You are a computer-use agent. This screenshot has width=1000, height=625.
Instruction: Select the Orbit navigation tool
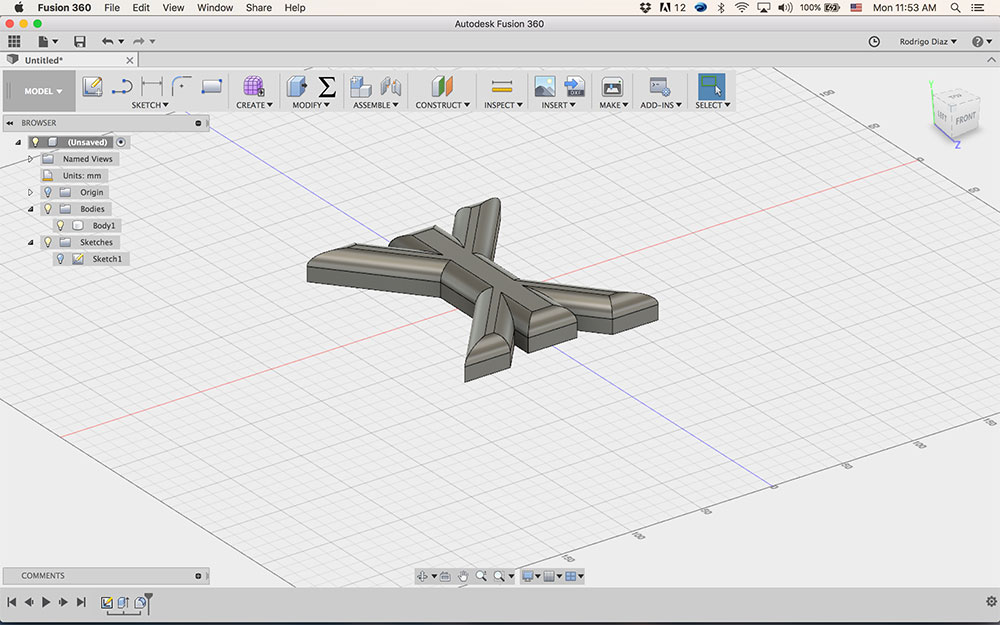(422, 576)
